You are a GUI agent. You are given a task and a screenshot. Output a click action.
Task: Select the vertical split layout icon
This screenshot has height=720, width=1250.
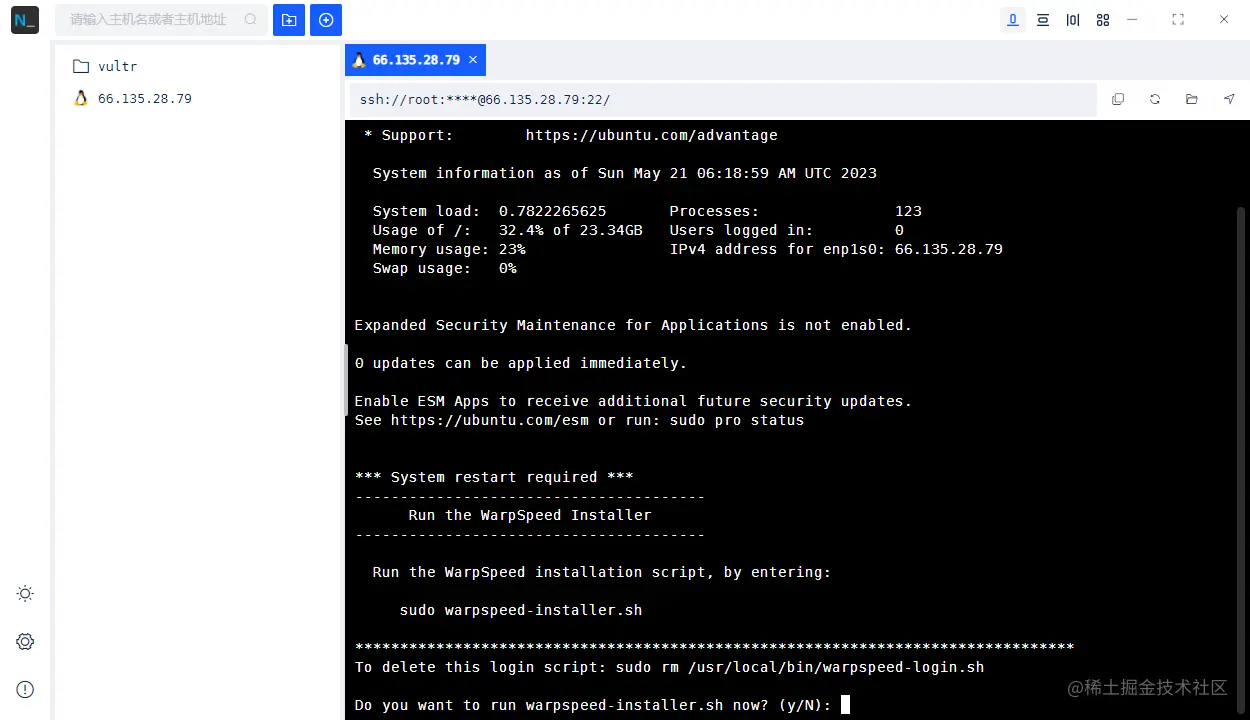click(x=1073, y=20)
